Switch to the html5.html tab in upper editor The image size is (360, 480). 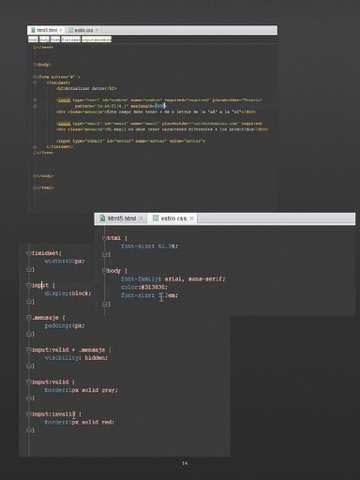(x=46, y=30)
